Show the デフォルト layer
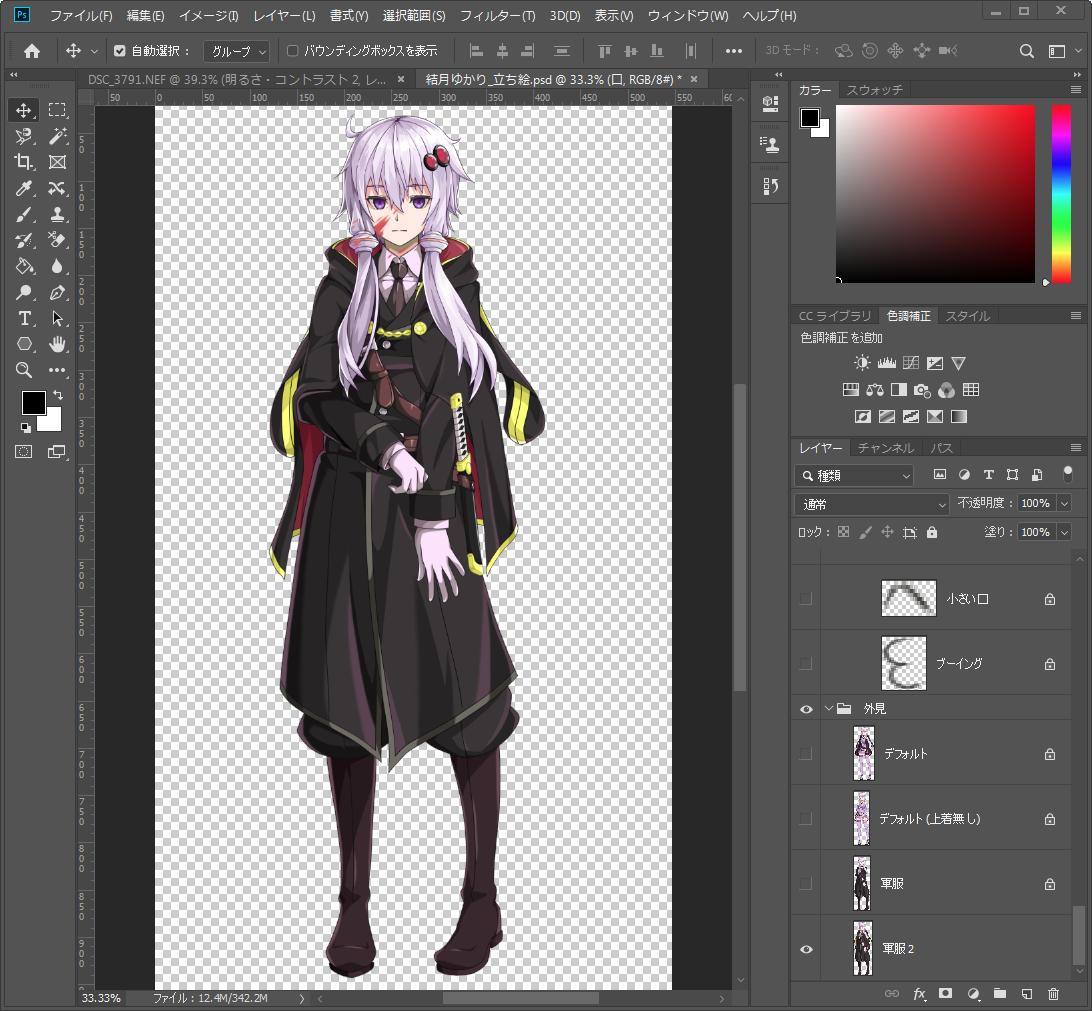The width and height of the screenshot is (1092, 1011). [806, 753]
